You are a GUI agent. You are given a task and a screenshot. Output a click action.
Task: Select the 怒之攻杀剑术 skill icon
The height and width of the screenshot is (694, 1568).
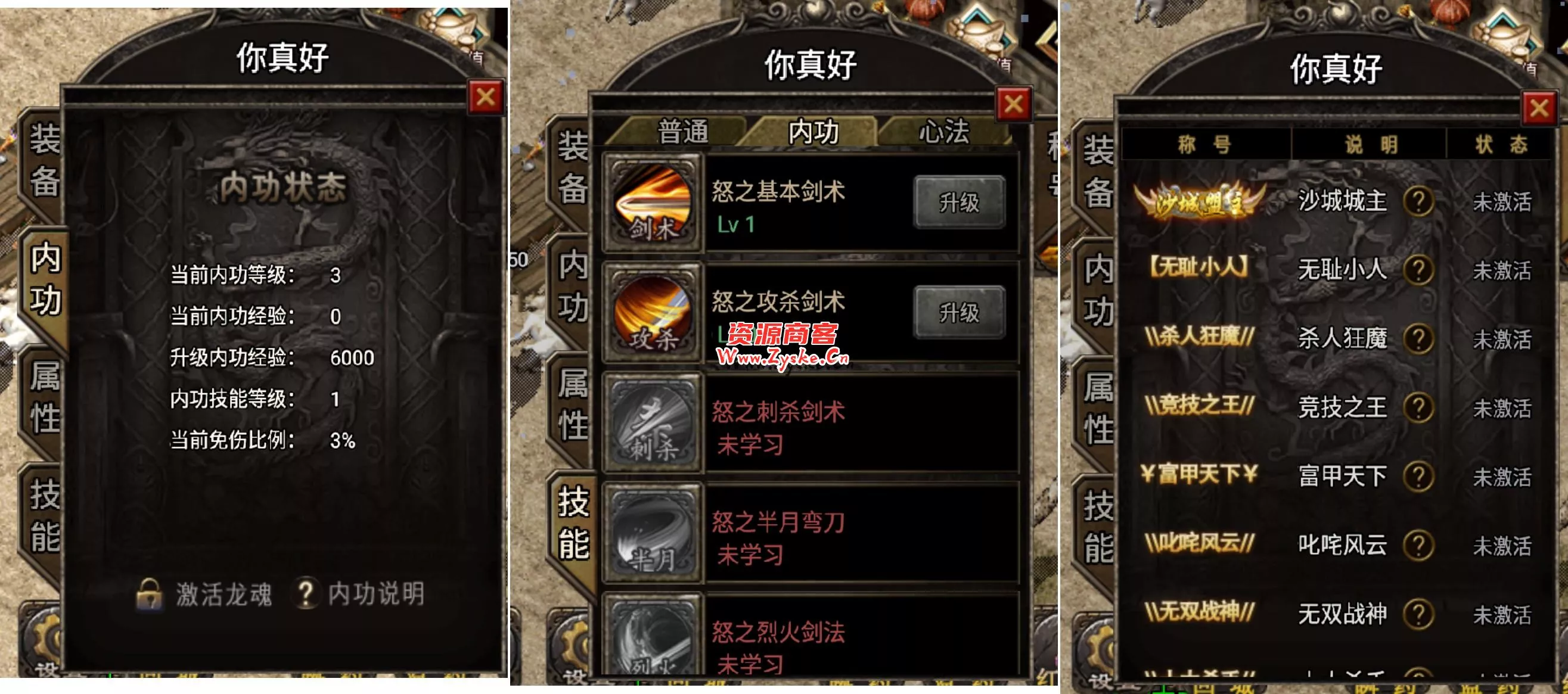pos(652,313)
